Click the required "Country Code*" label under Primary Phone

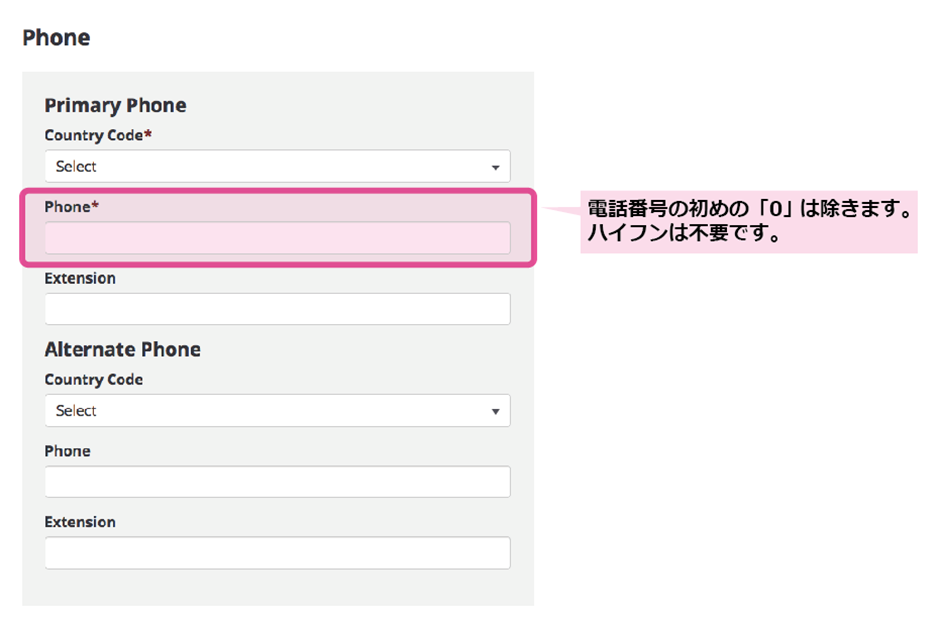click(95, 135)
